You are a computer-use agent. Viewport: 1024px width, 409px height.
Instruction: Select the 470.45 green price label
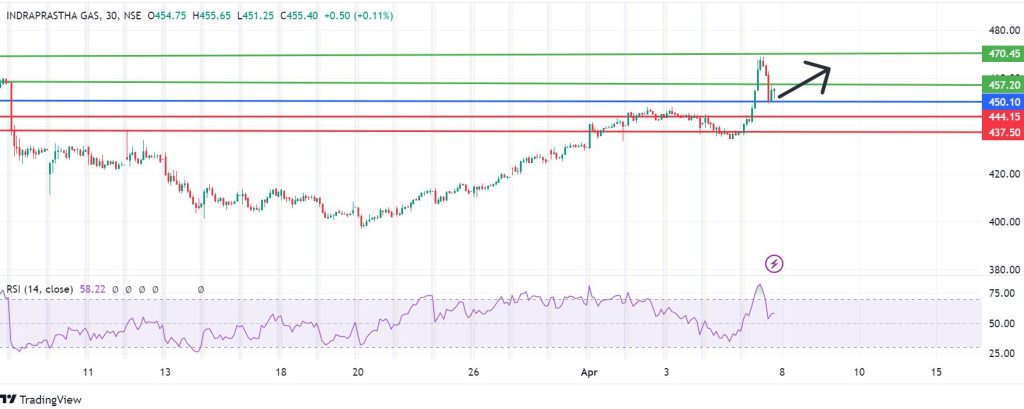click(1002, 53)
